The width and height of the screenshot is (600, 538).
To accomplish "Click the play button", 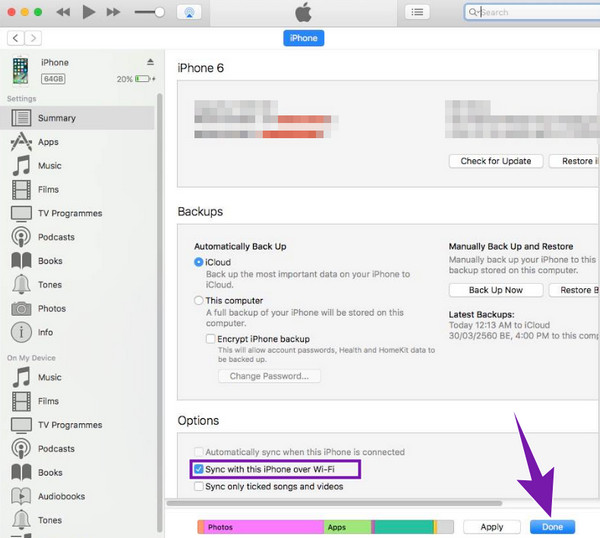I will coord(88,12).
